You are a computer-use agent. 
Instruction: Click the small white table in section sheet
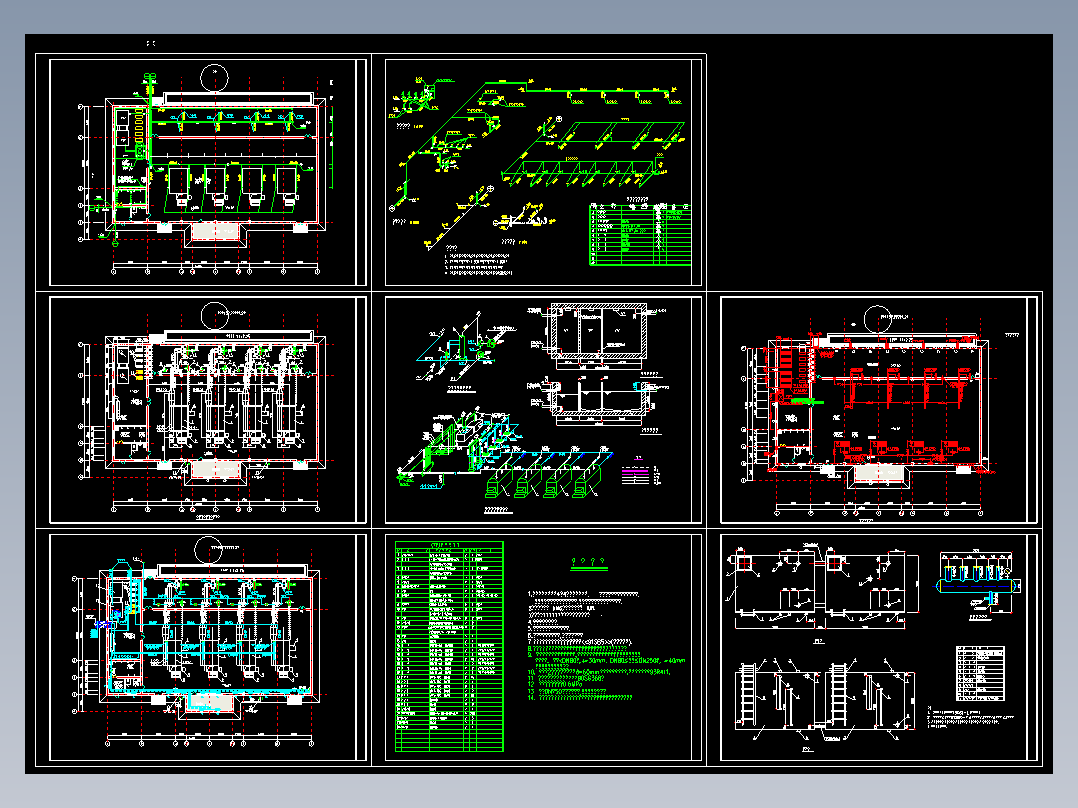tap(980, 673)
